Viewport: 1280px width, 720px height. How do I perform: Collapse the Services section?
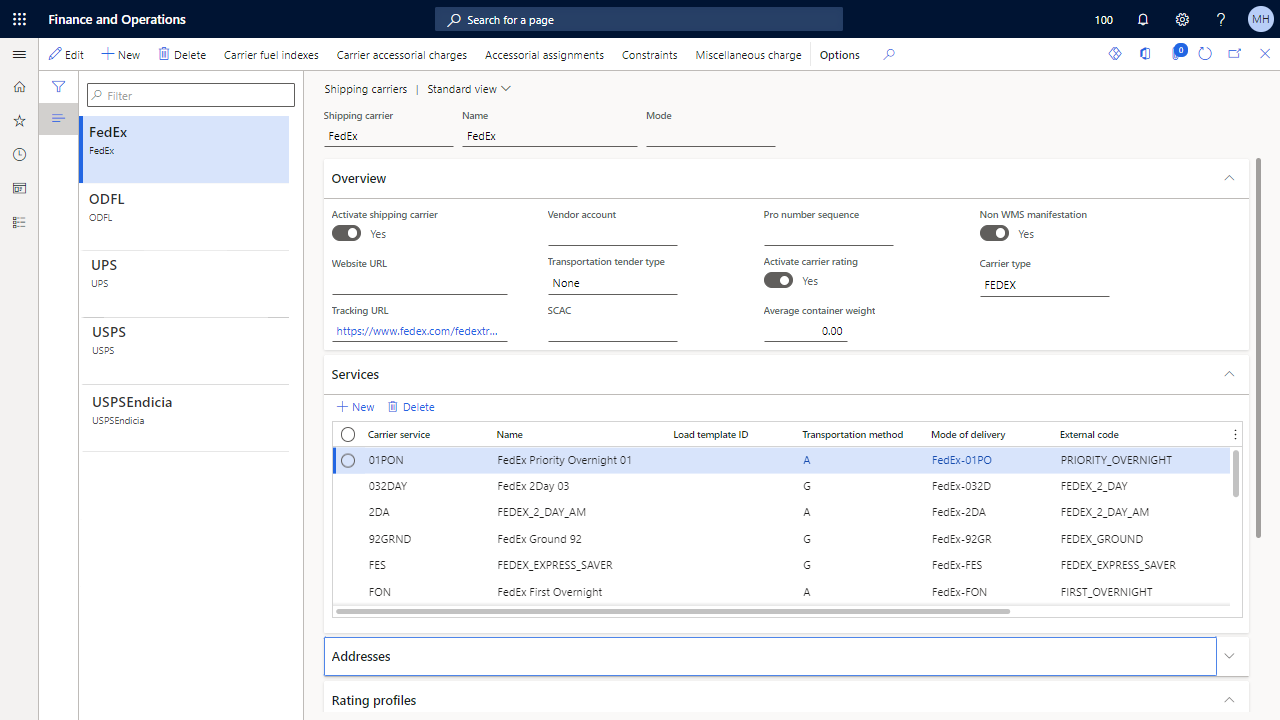point(1229,374)
